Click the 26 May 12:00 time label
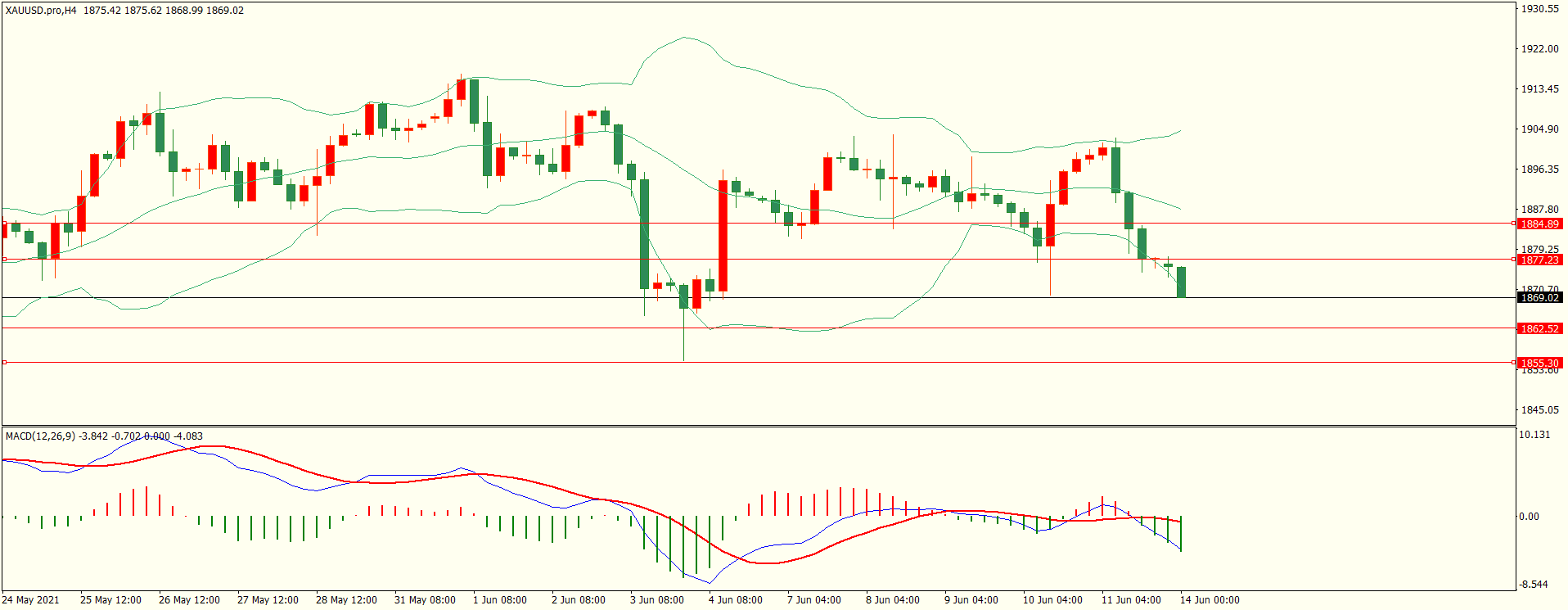The image size is (1568, 610). 189,600
